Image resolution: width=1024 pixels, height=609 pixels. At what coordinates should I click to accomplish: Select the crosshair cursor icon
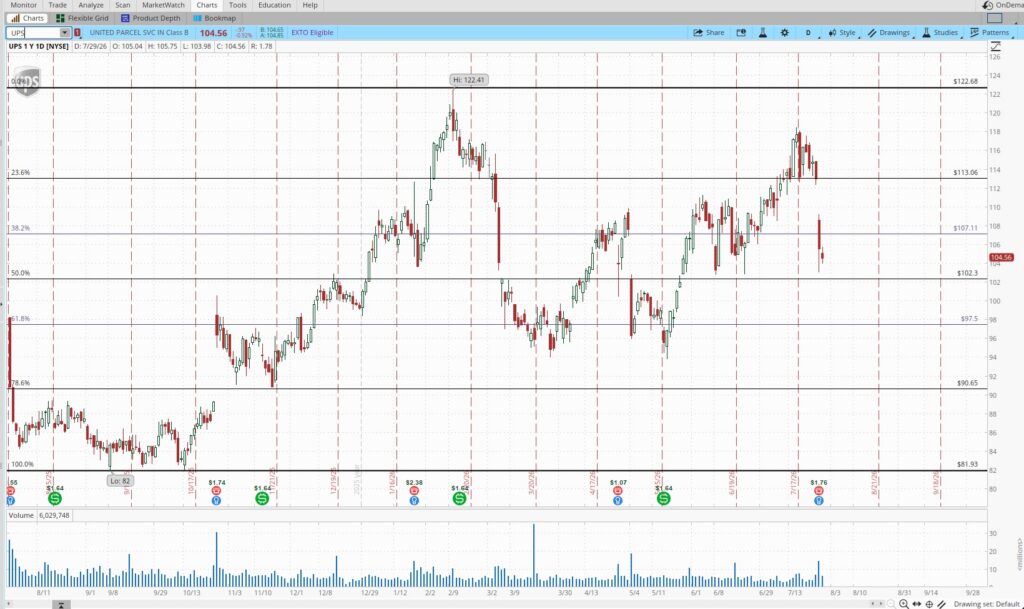(929, 604)
